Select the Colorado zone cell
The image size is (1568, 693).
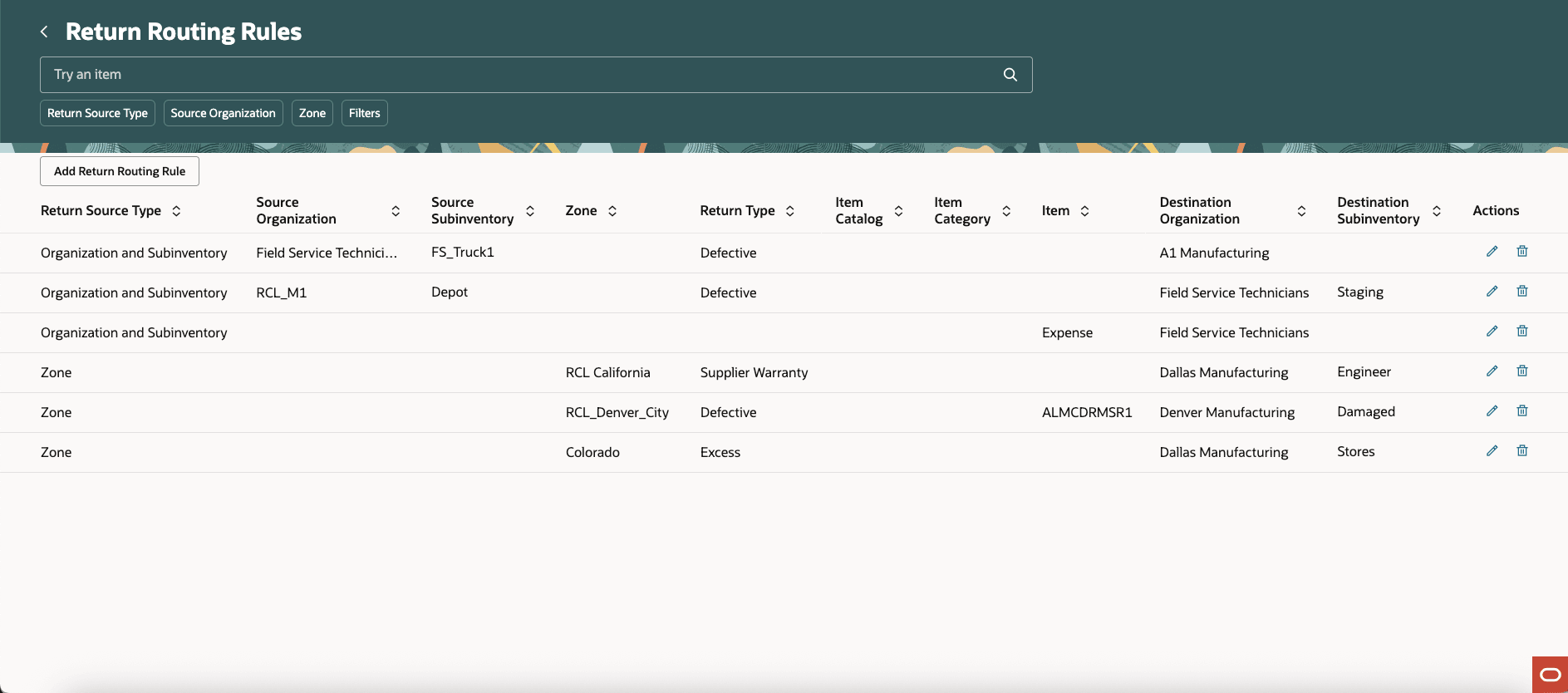pyautogui.click(x=592, y=452)
